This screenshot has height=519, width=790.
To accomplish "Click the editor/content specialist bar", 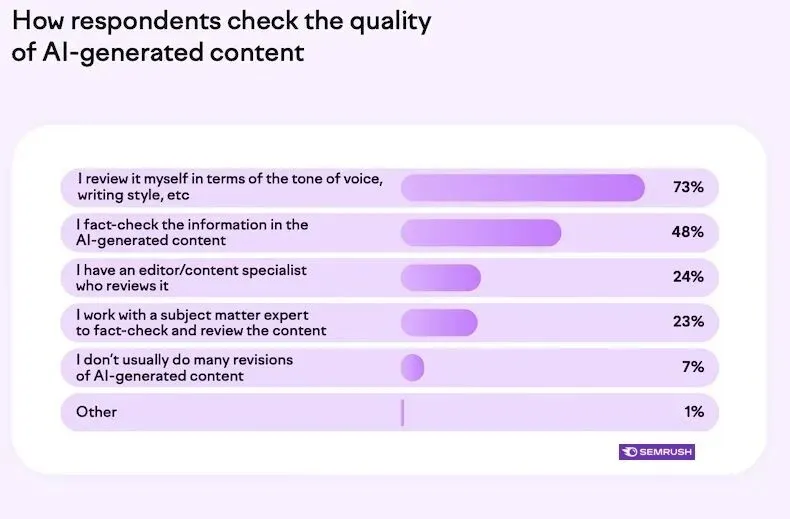I will [441, 277].
